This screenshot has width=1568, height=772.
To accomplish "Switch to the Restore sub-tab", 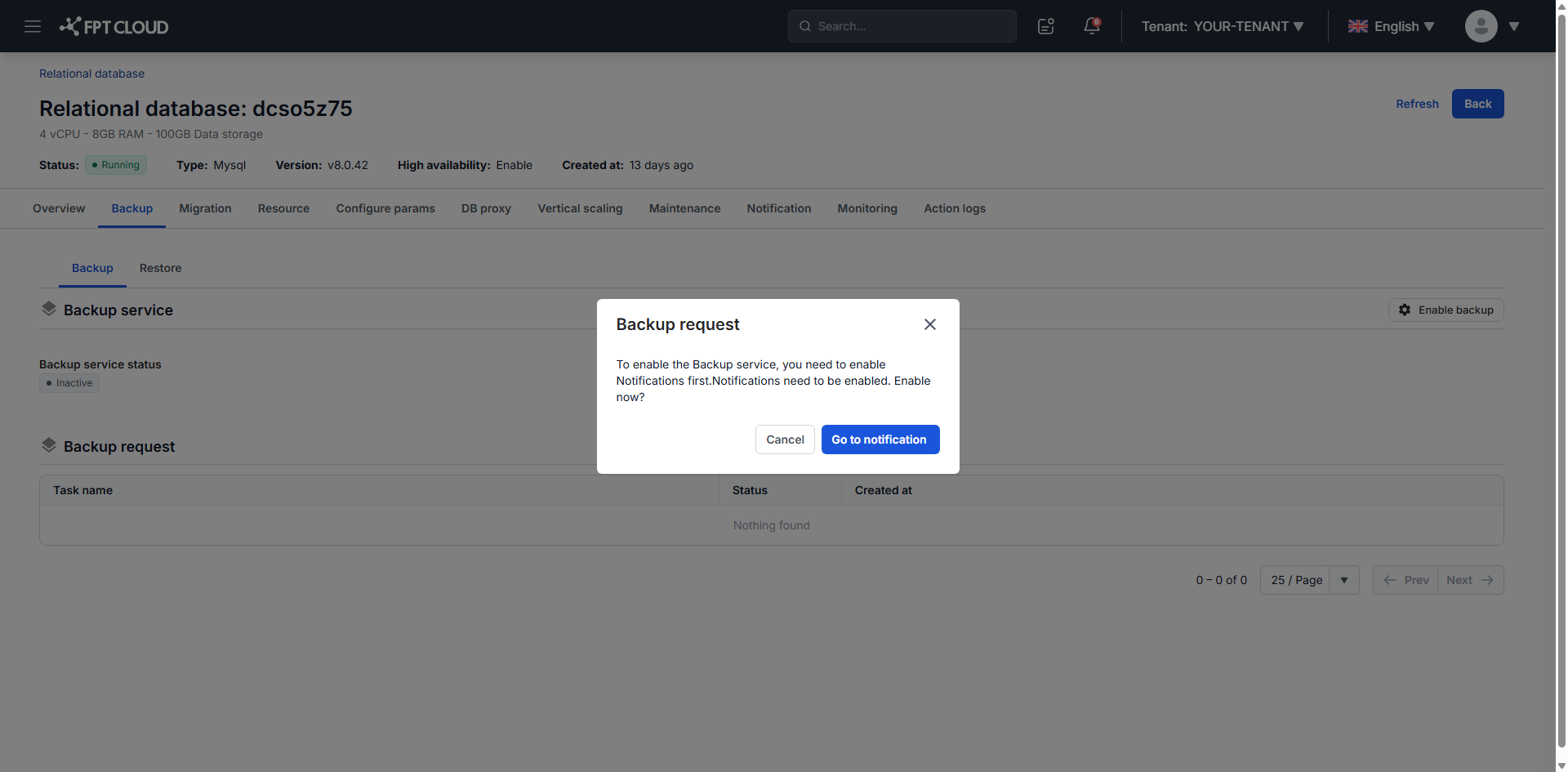I will click(160, 268).
